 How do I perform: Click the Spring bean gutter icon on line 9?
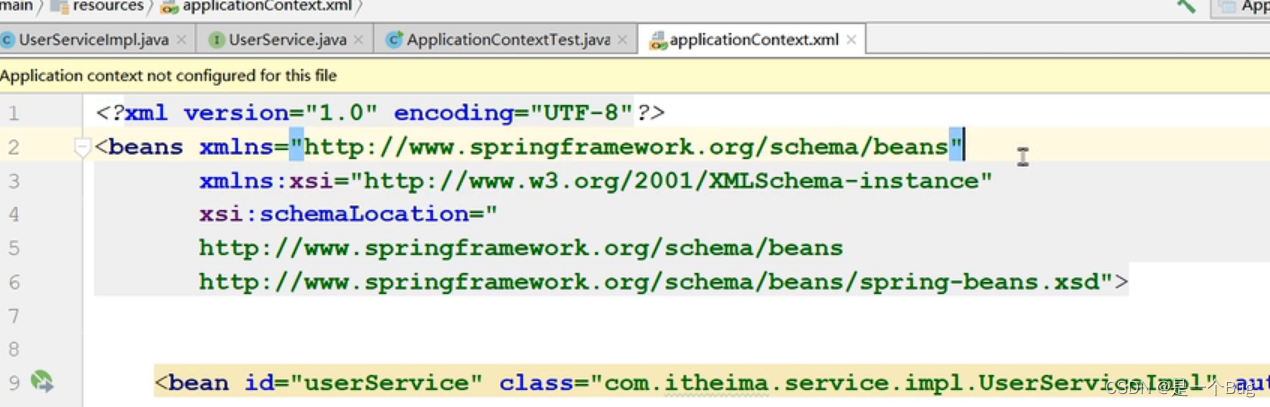pyautogui.click(x=41, y=381)
